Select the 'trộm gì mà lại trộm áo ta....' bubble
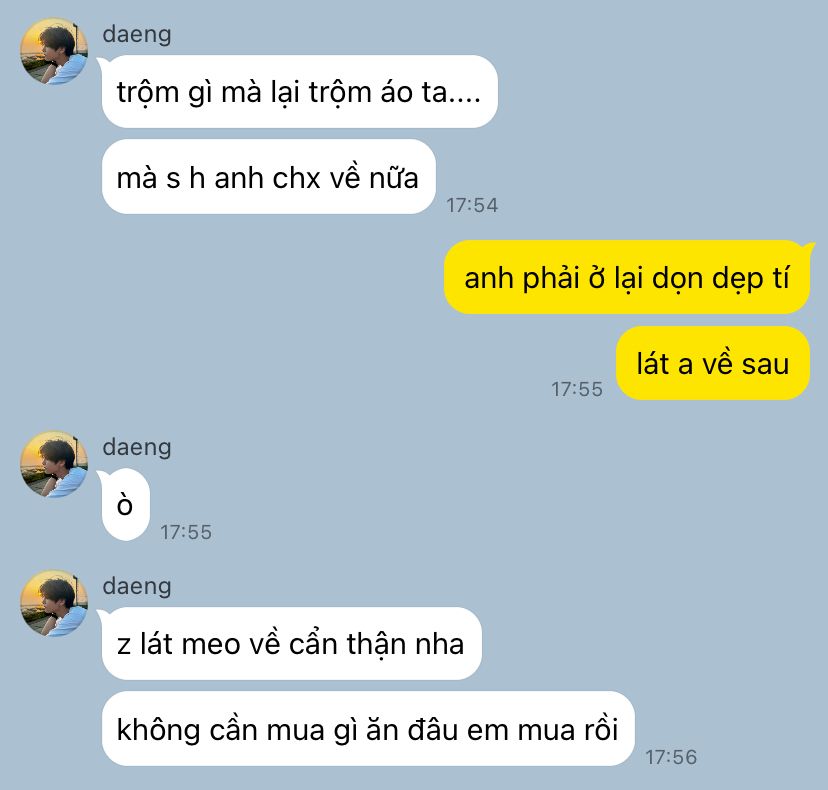This screenshot has height=790, width=828. (x=299, y=91)
